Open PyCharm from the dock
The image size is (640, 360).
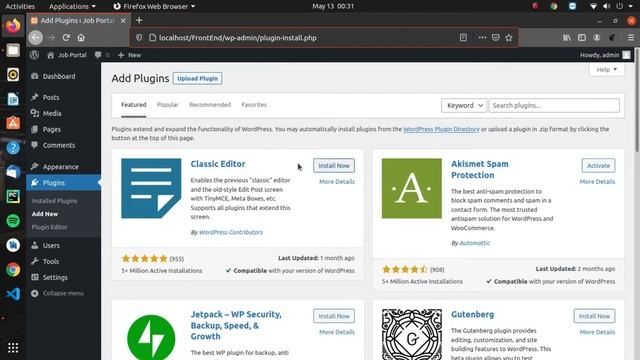click(x=13, y=196)
